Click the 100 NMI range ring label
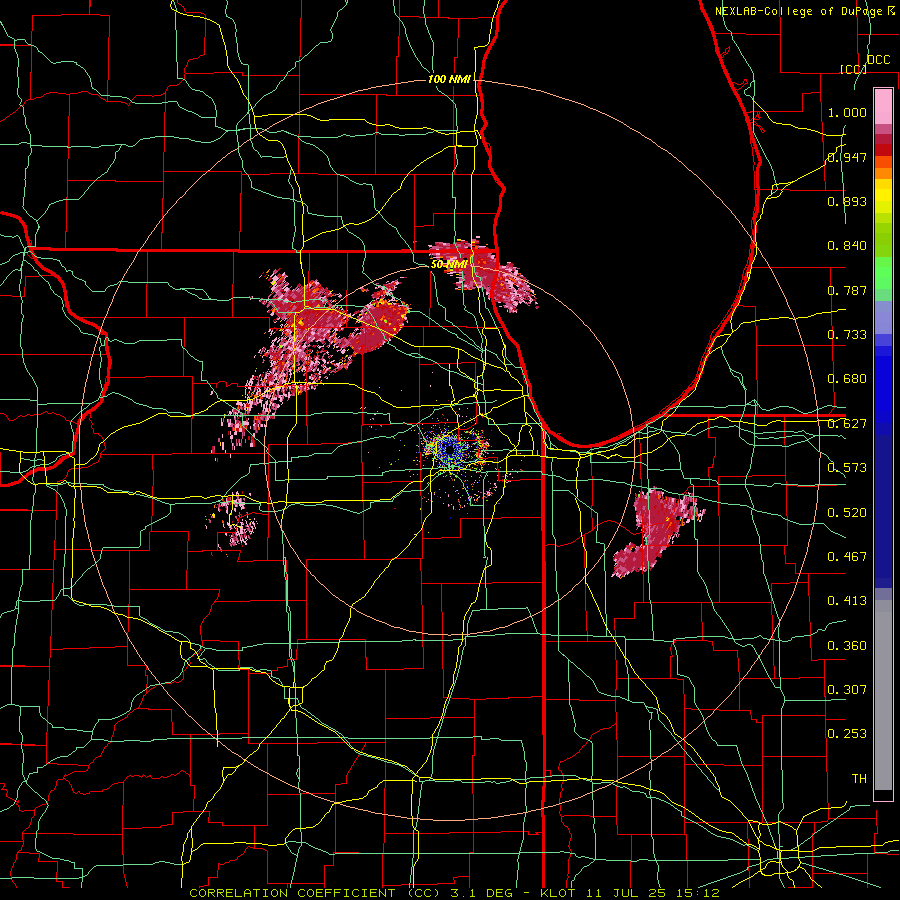 [x=449, y=79]
